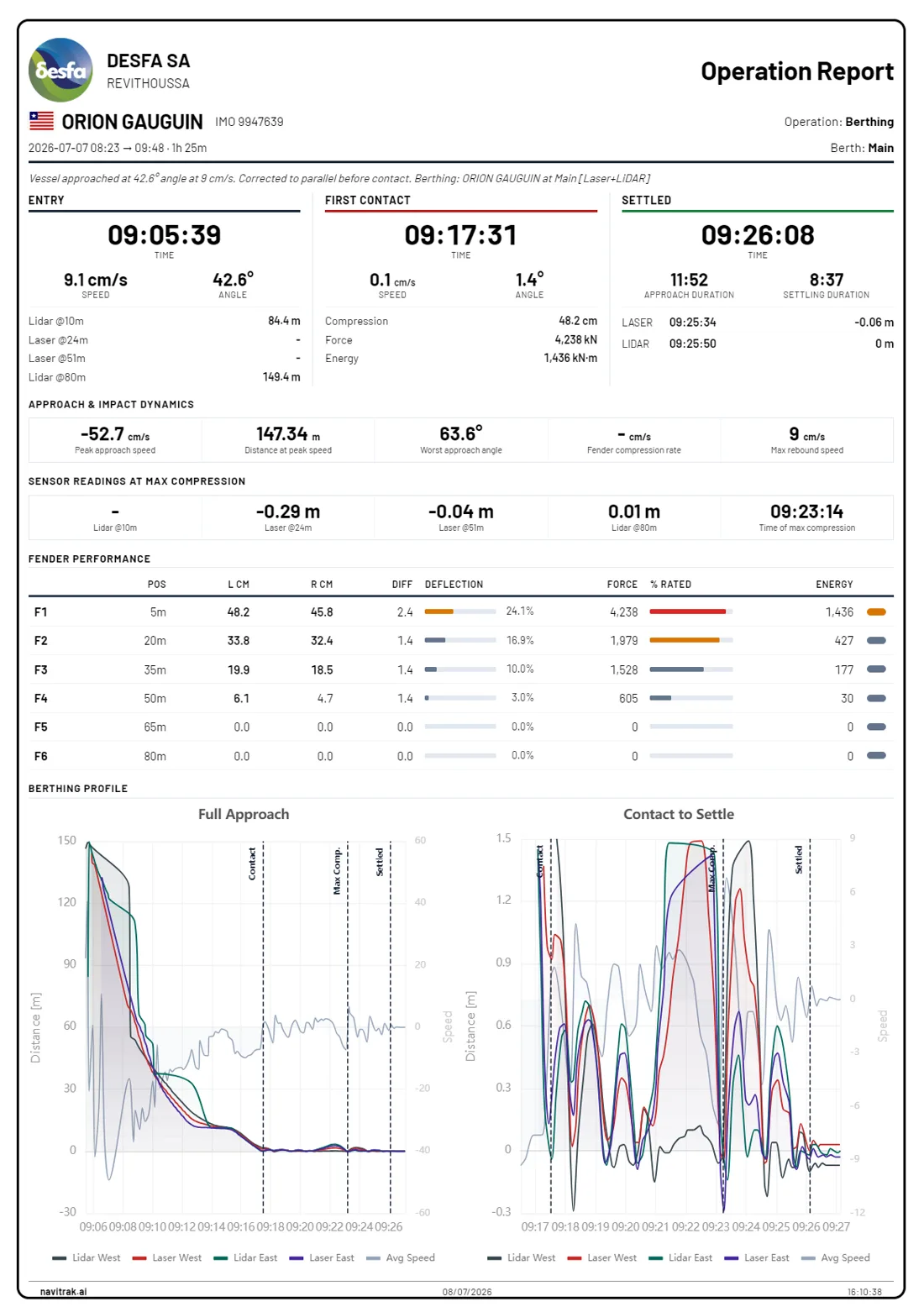The height and width of the screenshot is (1307, 924).
Task: Click the entry time 09:05:39
Action: 165,235
